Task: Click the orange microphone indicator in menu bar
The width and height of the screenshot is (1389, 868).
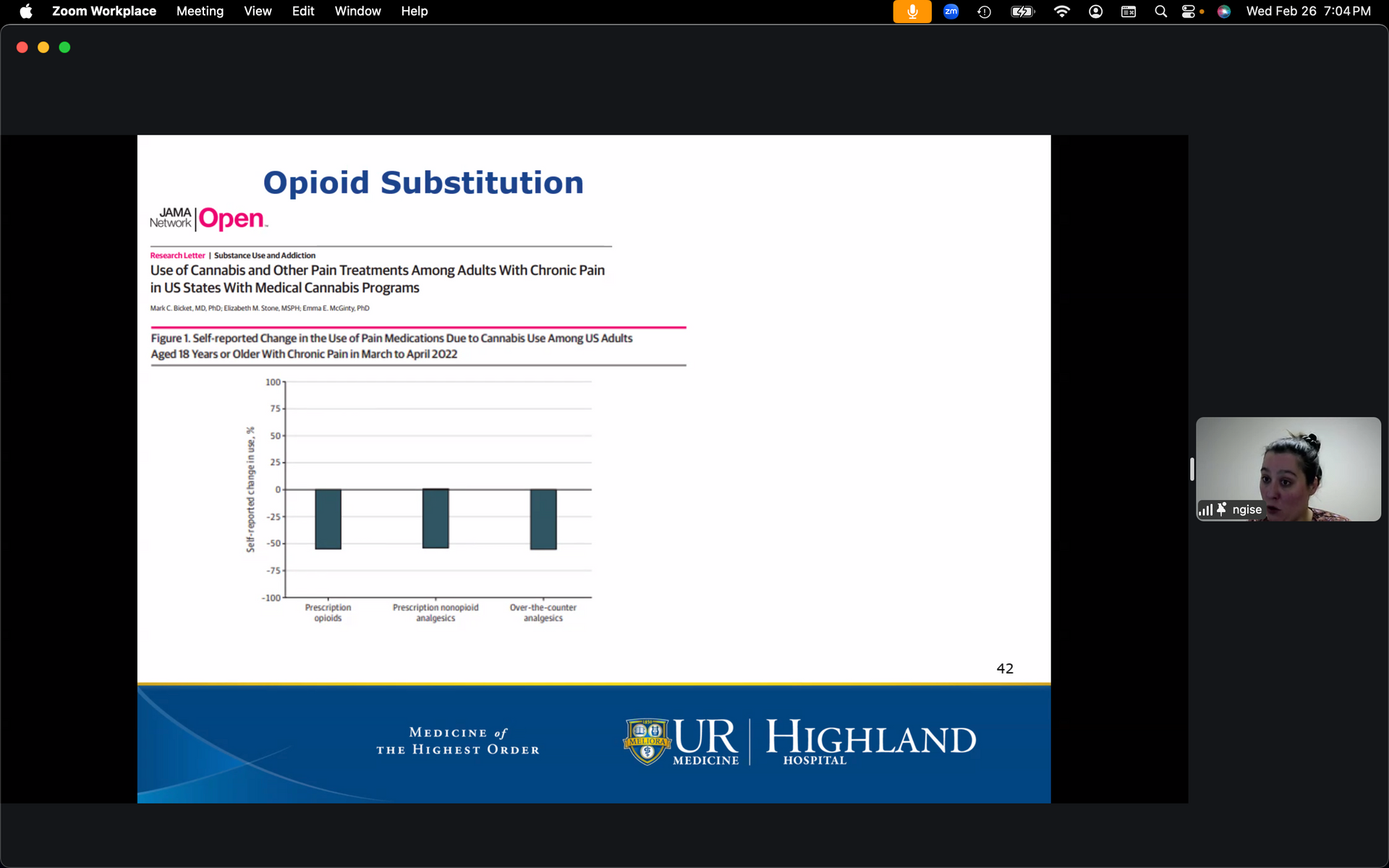Action: click(912, 12)
